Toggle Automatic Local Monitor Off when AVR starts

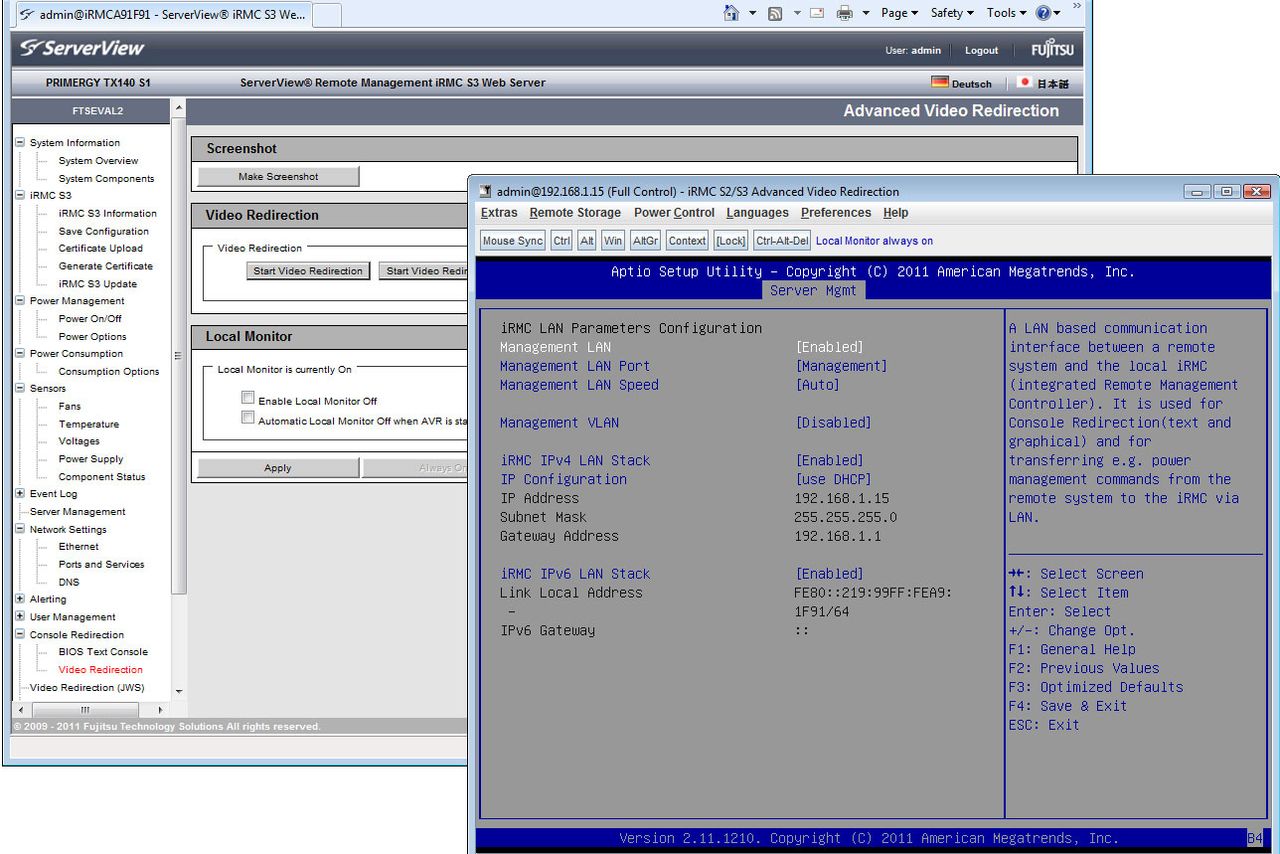pyautogui.click(x=248, y=418)
